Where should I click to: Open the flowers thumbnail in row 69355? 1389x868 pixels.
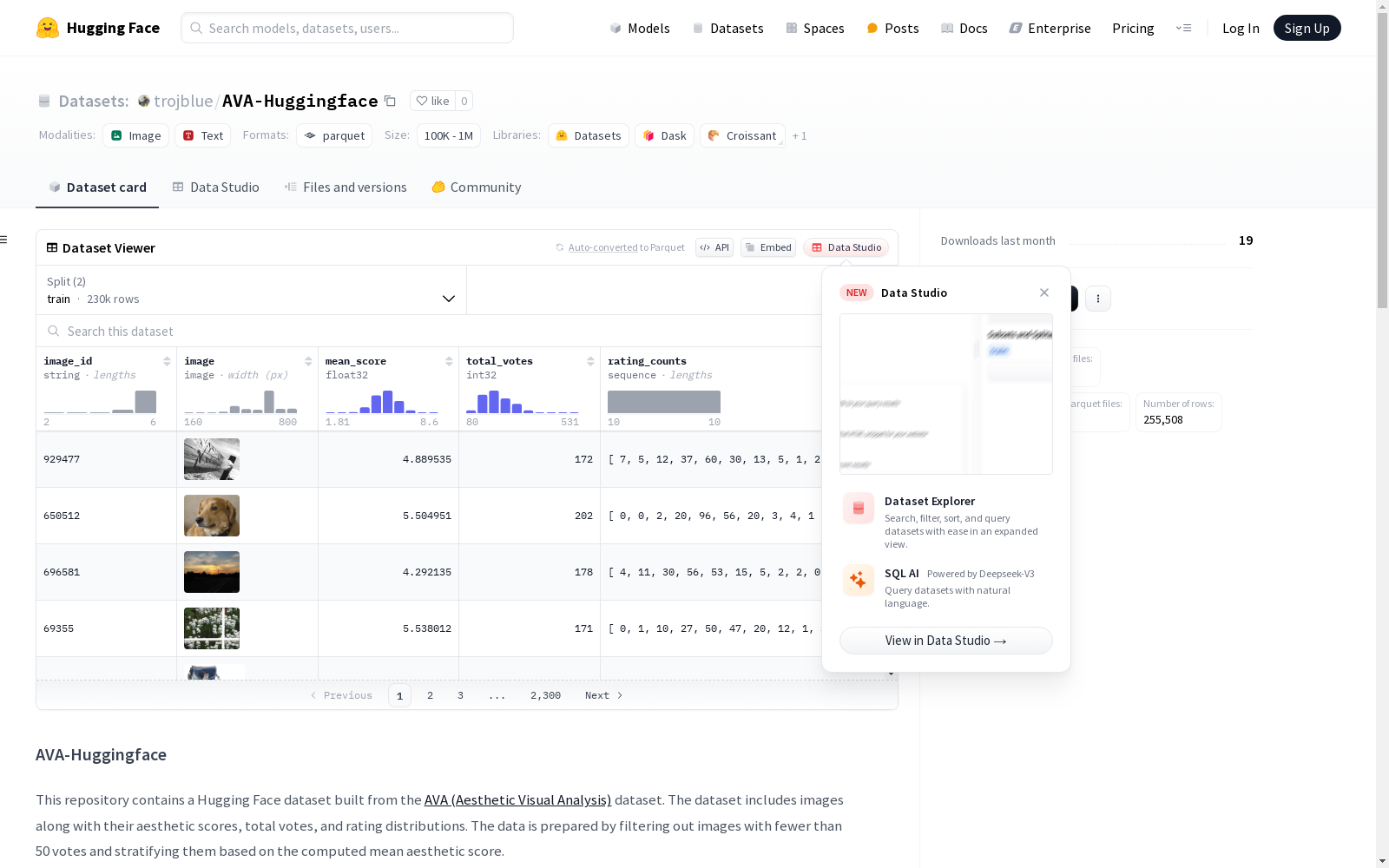click(212, 628)
